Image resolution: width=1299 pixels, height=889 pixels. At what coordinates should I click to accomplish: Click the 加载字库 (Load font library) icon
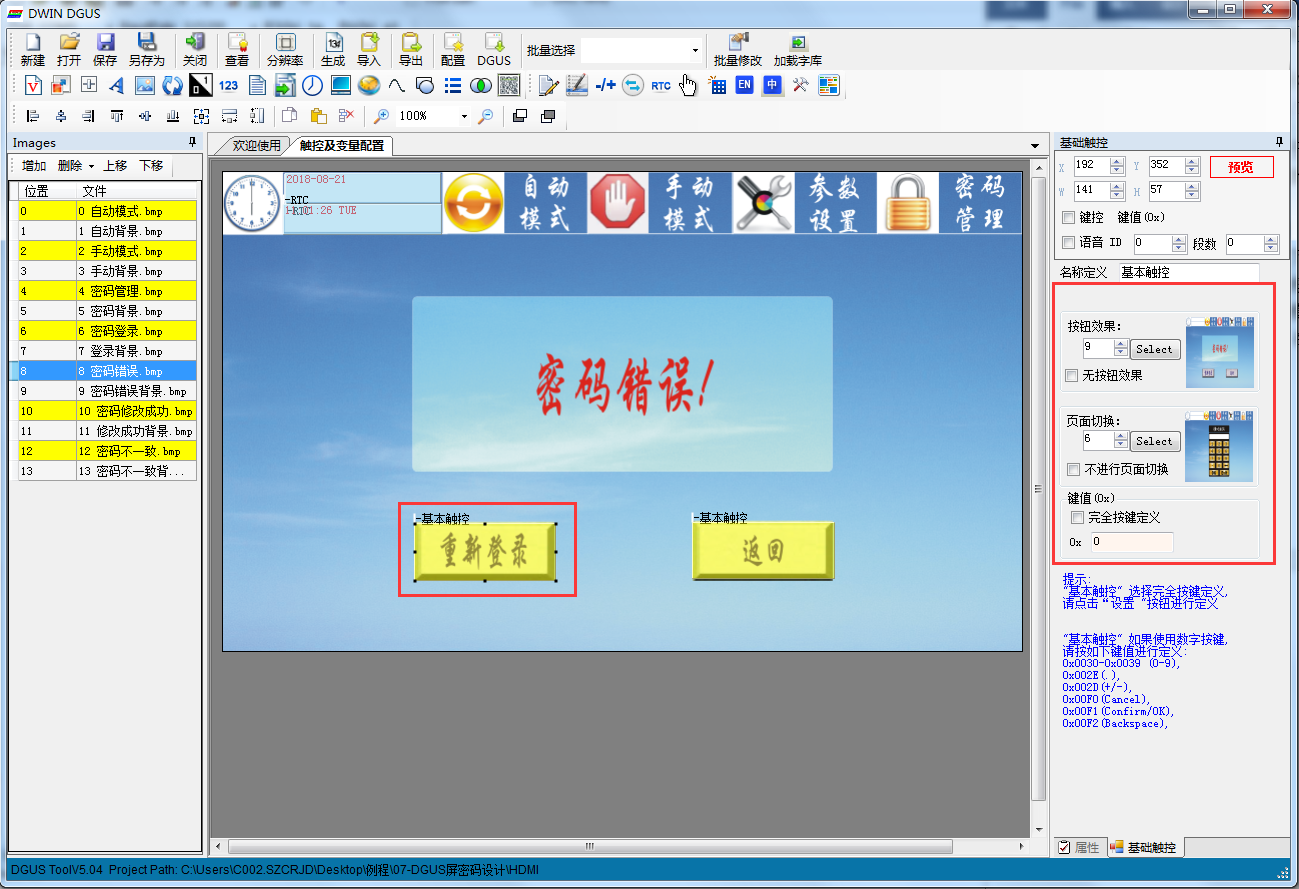coord(798,49)
